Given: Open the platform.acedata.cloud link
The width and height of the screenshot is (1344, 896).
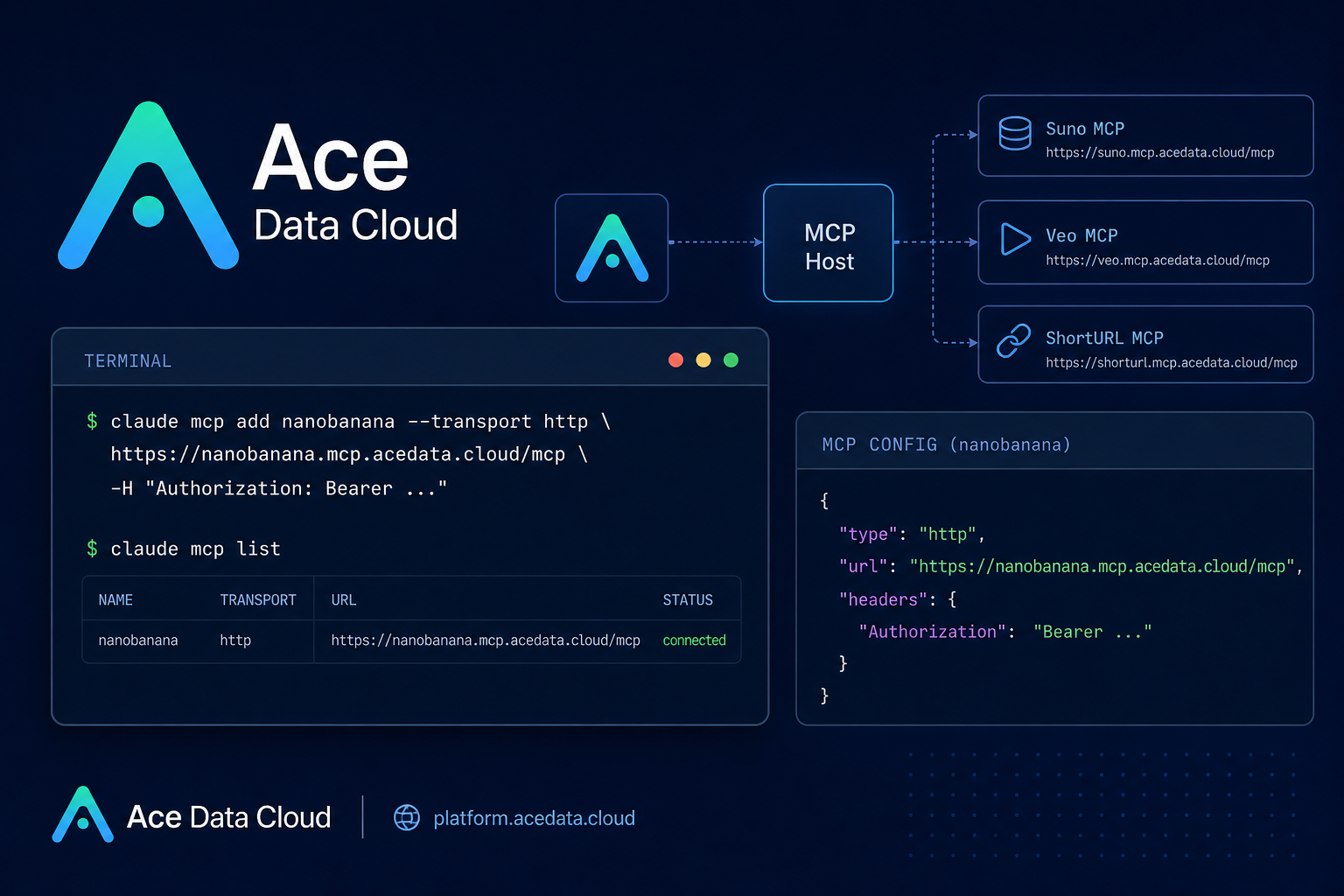Looking at the screenshot, I should point(535,818).
